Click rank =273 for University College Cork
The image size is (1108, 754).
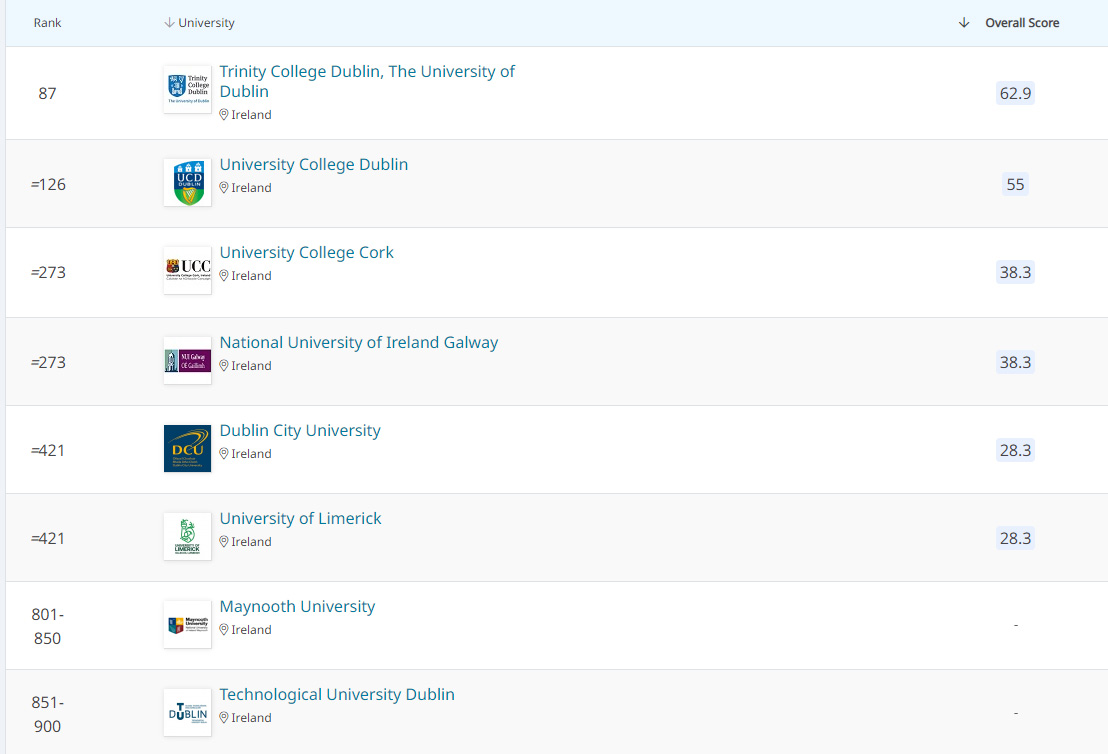(48, 272)
